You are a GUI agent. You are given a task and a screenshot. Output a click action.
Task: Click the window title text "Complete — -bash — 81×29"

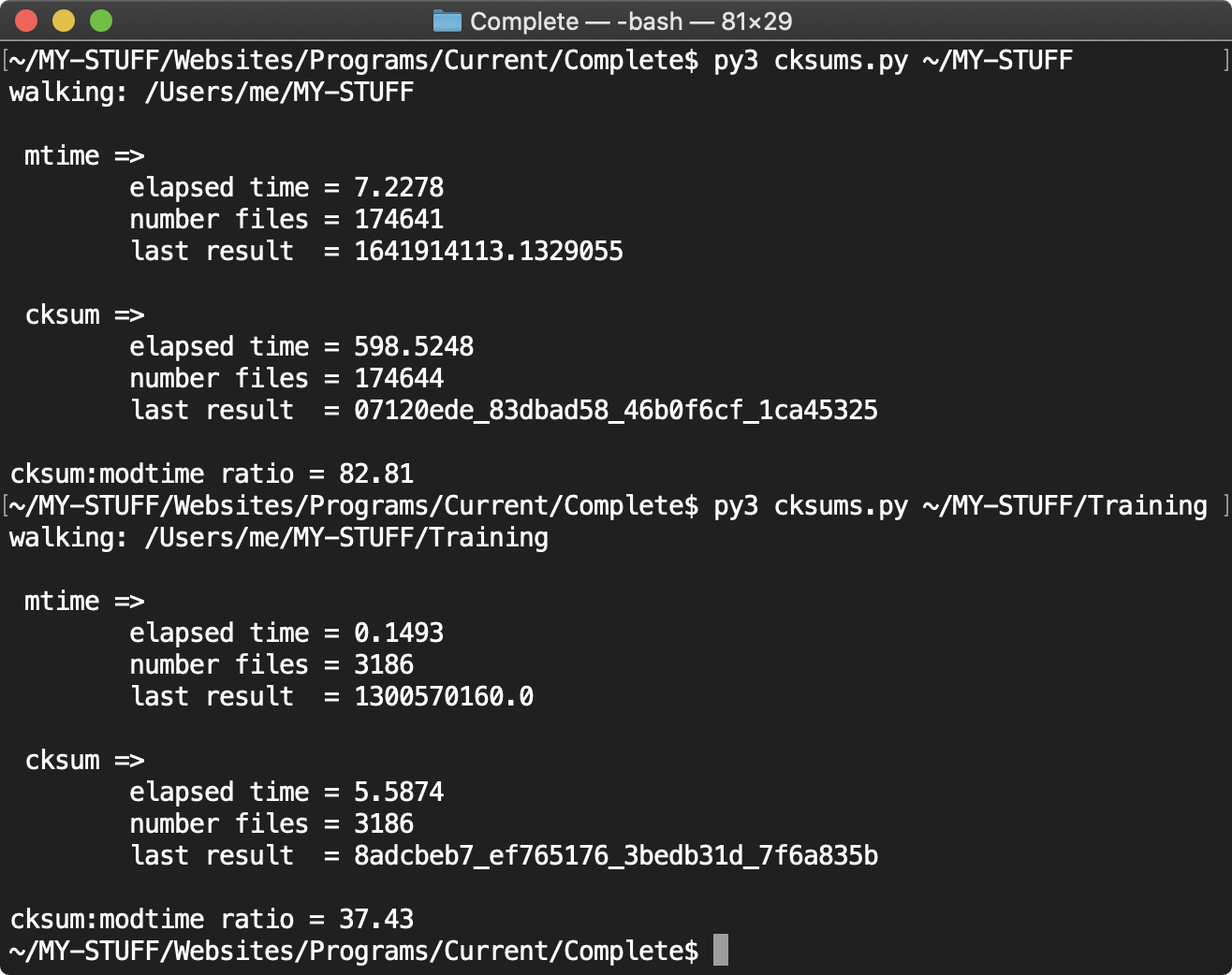coord(630,21)
